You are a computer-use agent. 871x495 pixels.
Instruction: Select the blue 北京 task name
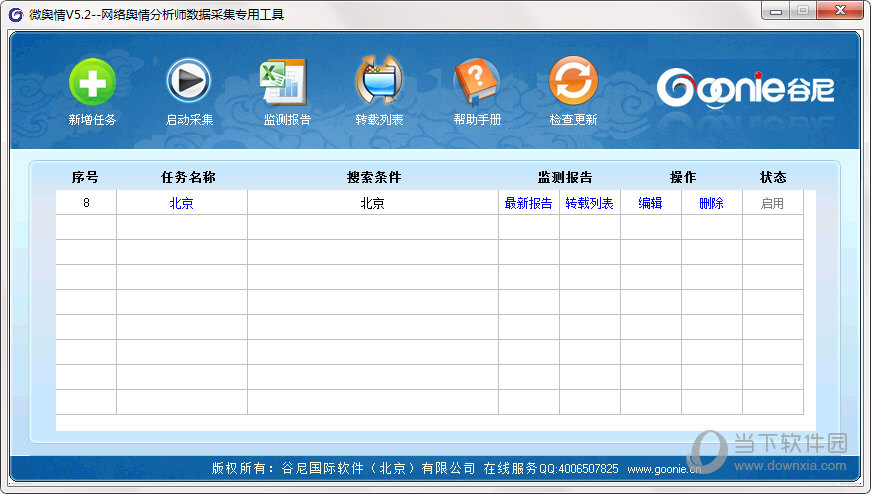181,203
